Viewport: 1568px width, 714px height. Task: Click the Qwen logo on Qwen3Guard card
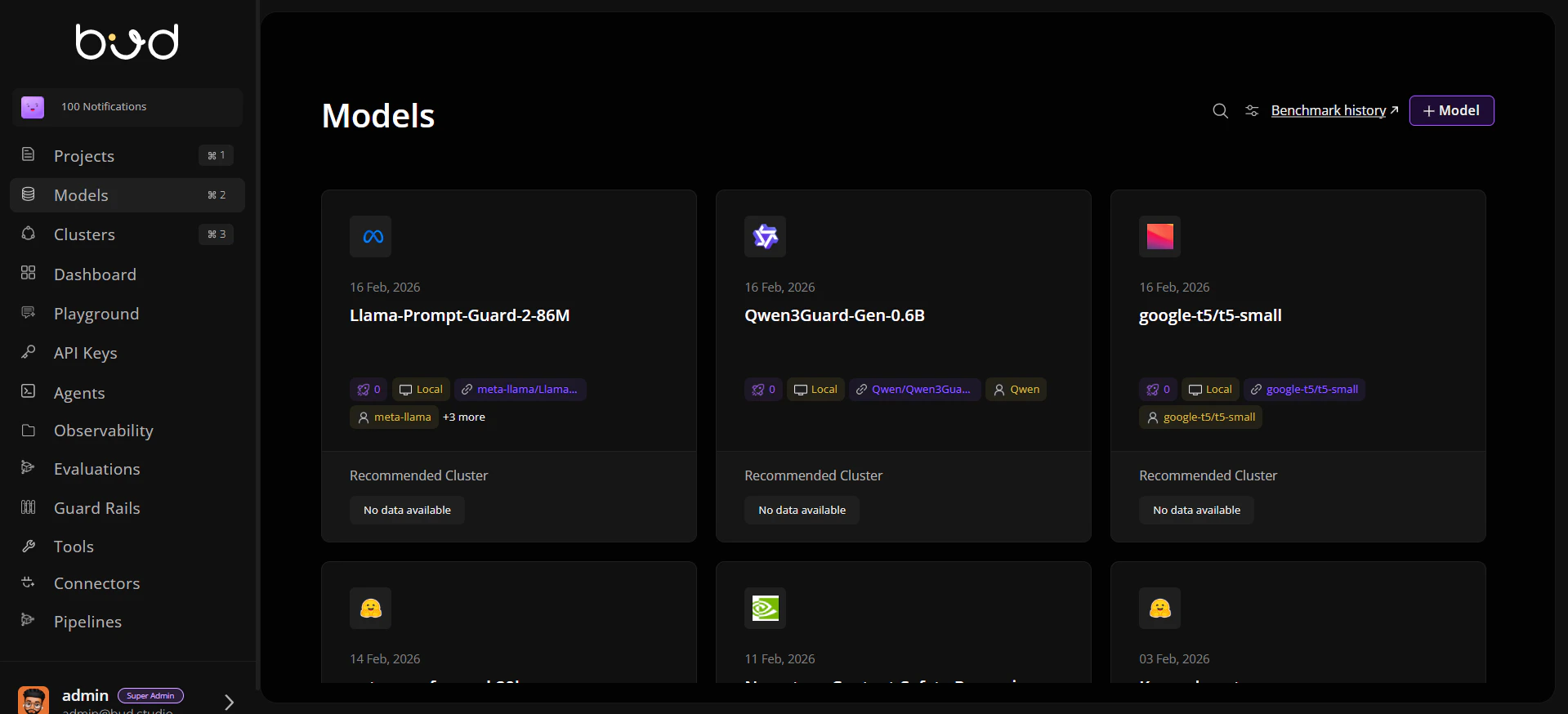[766, 237]
